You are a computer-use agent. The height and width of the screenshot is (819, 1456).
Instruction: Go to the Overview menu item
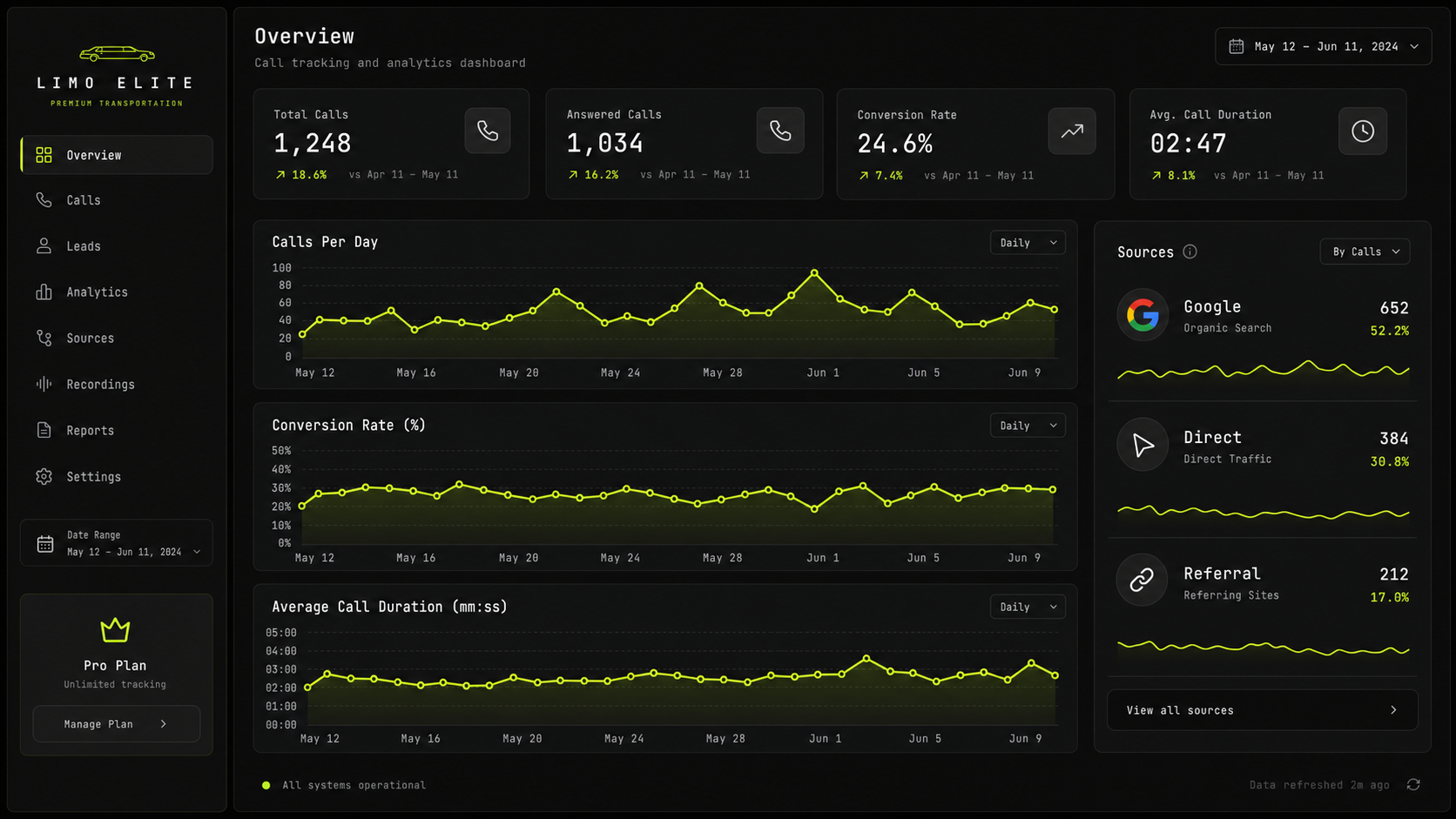coord(117,155)
